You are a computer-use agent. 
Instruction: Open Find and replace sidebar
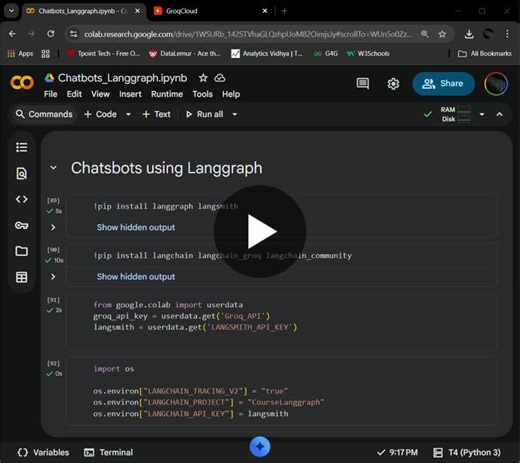tap(22, 173)
